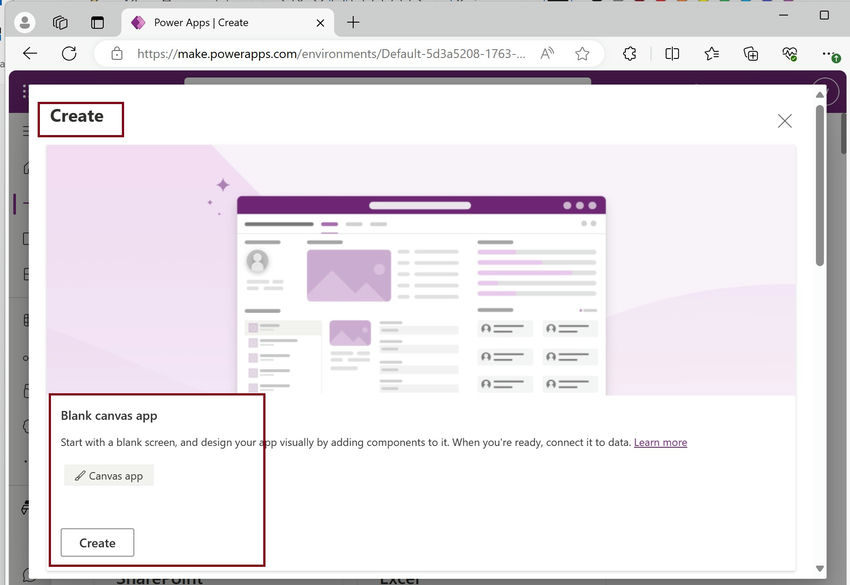Open the Favorites list icon
Screen dimensions: 850x585
pyautogui.click(x=711, y=54)
